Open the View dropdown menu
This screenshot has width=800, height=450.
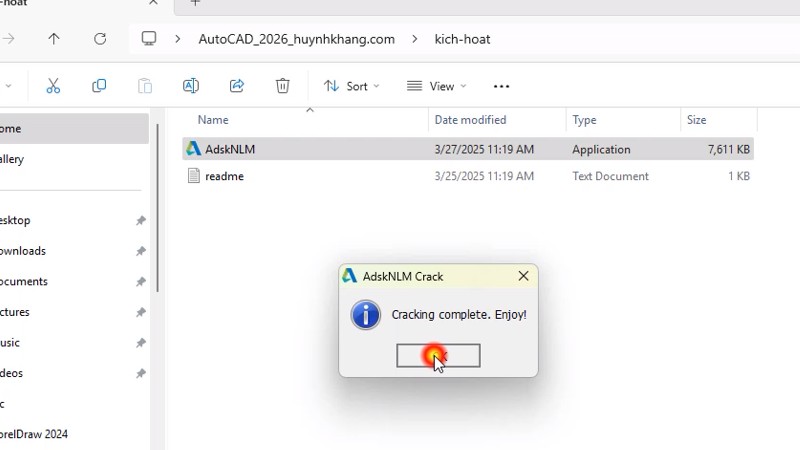(437, 86)
